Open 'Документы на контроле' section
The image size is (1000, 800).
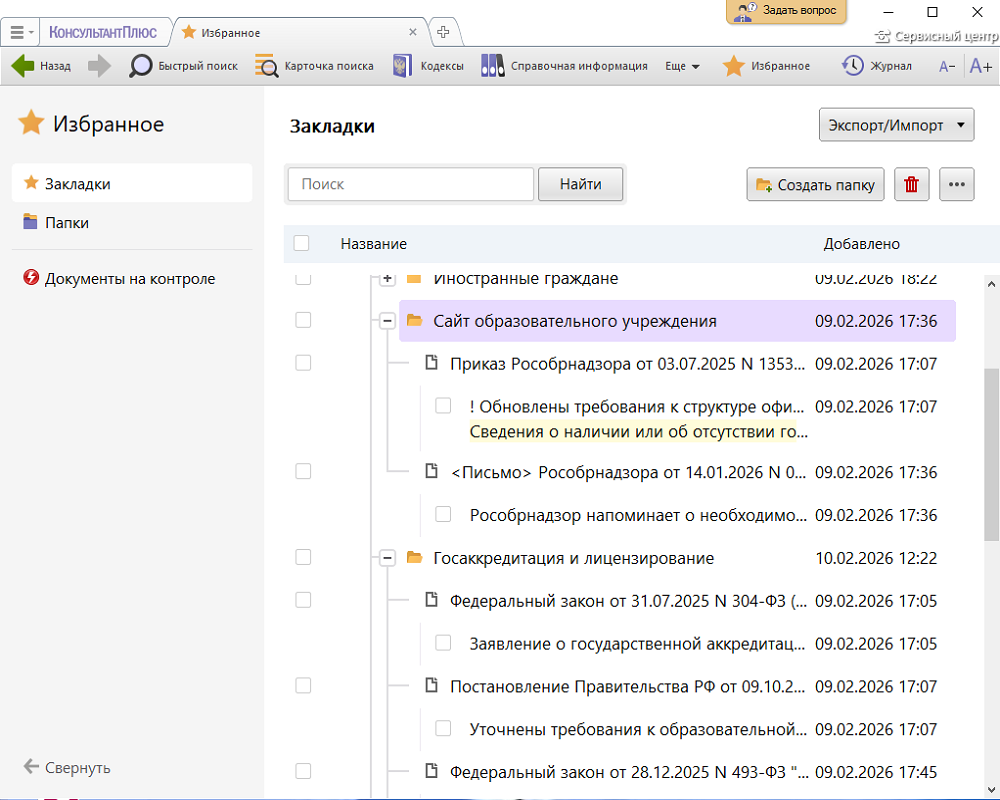[129, 279]
